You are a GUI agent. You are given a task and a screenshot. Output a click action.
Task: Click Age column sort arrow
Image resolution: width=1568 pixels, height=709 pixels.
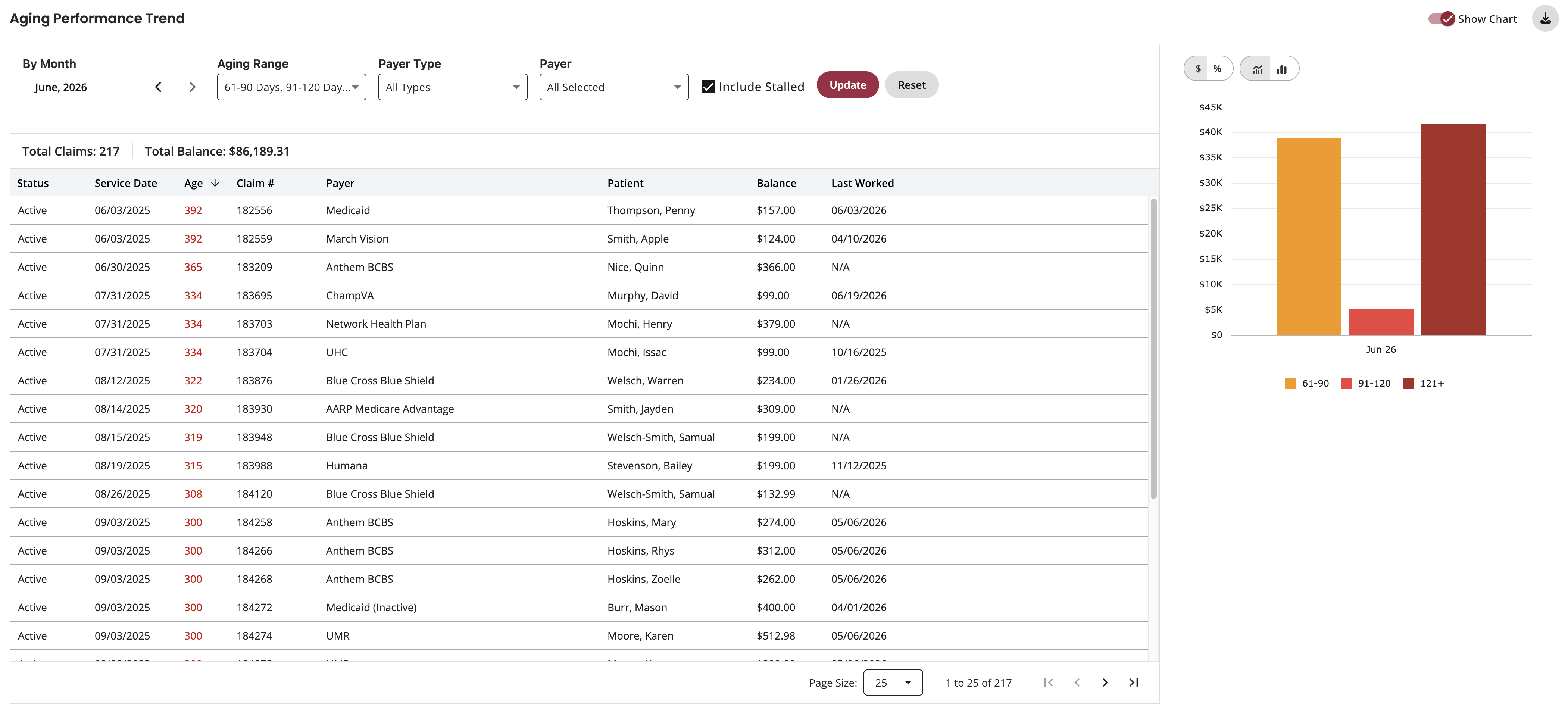click(x=215, y=182)
